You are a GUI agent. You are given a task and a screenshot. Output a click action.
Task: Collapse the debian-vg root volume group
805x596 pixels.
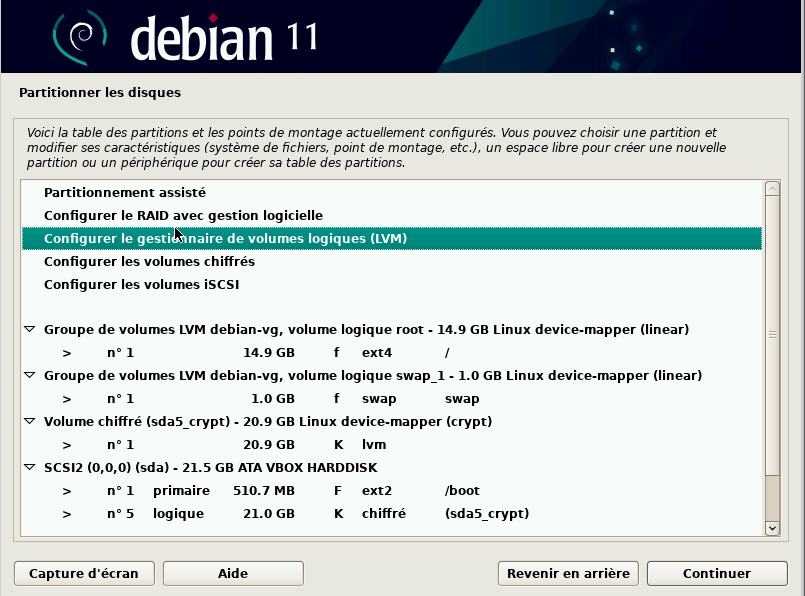[29, 329]
